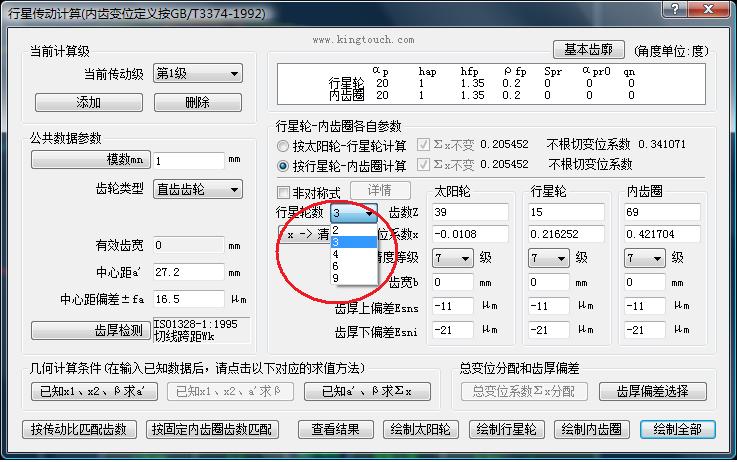737x462 pixels.
Task: Click the 按固定内齿圈齿数匹配 button
Action: [212, 430]
